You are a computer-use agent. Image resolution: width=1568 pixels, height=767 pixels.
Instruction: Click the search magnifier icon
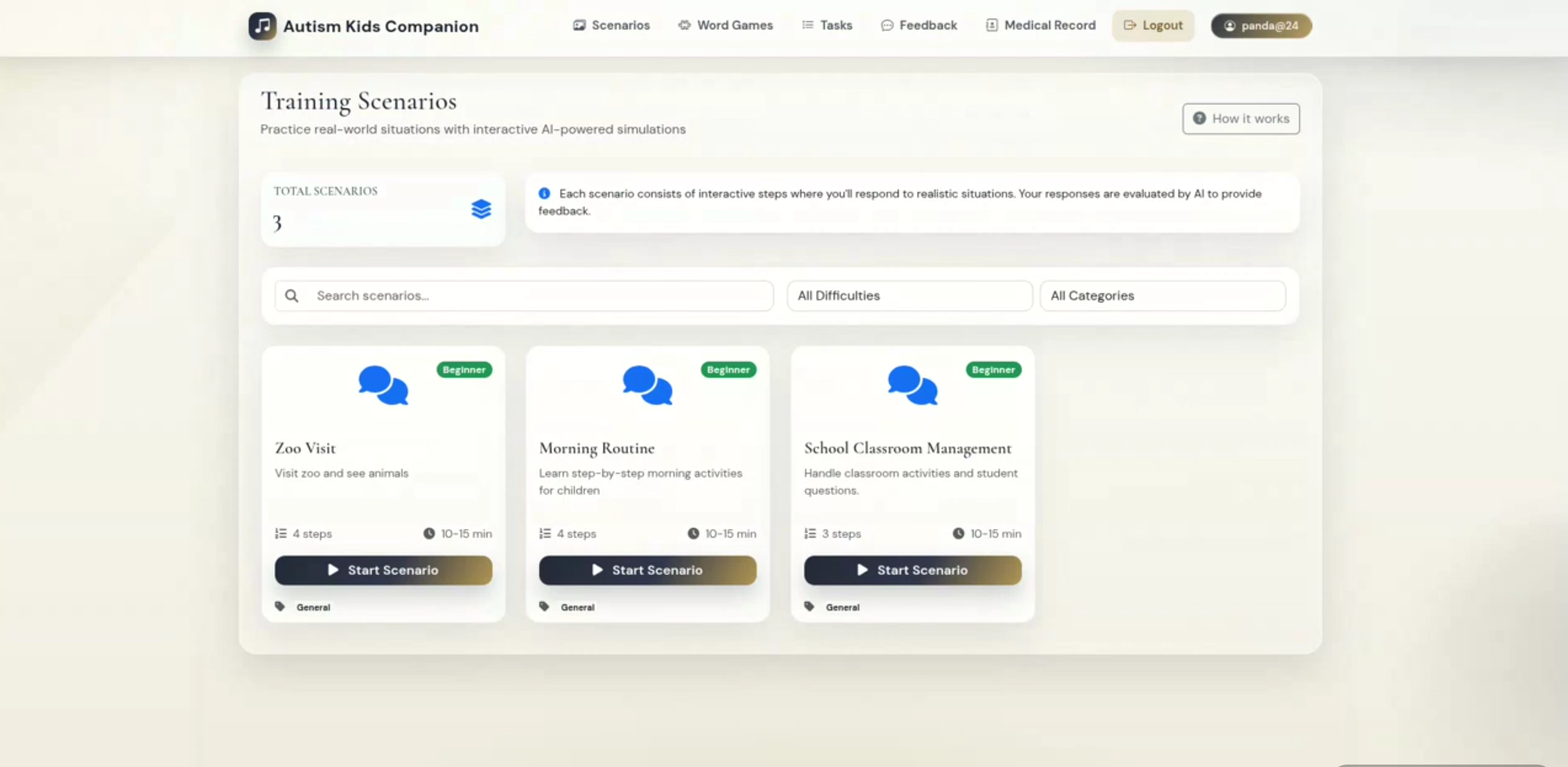pyautogui.click(x=291, y=296)
